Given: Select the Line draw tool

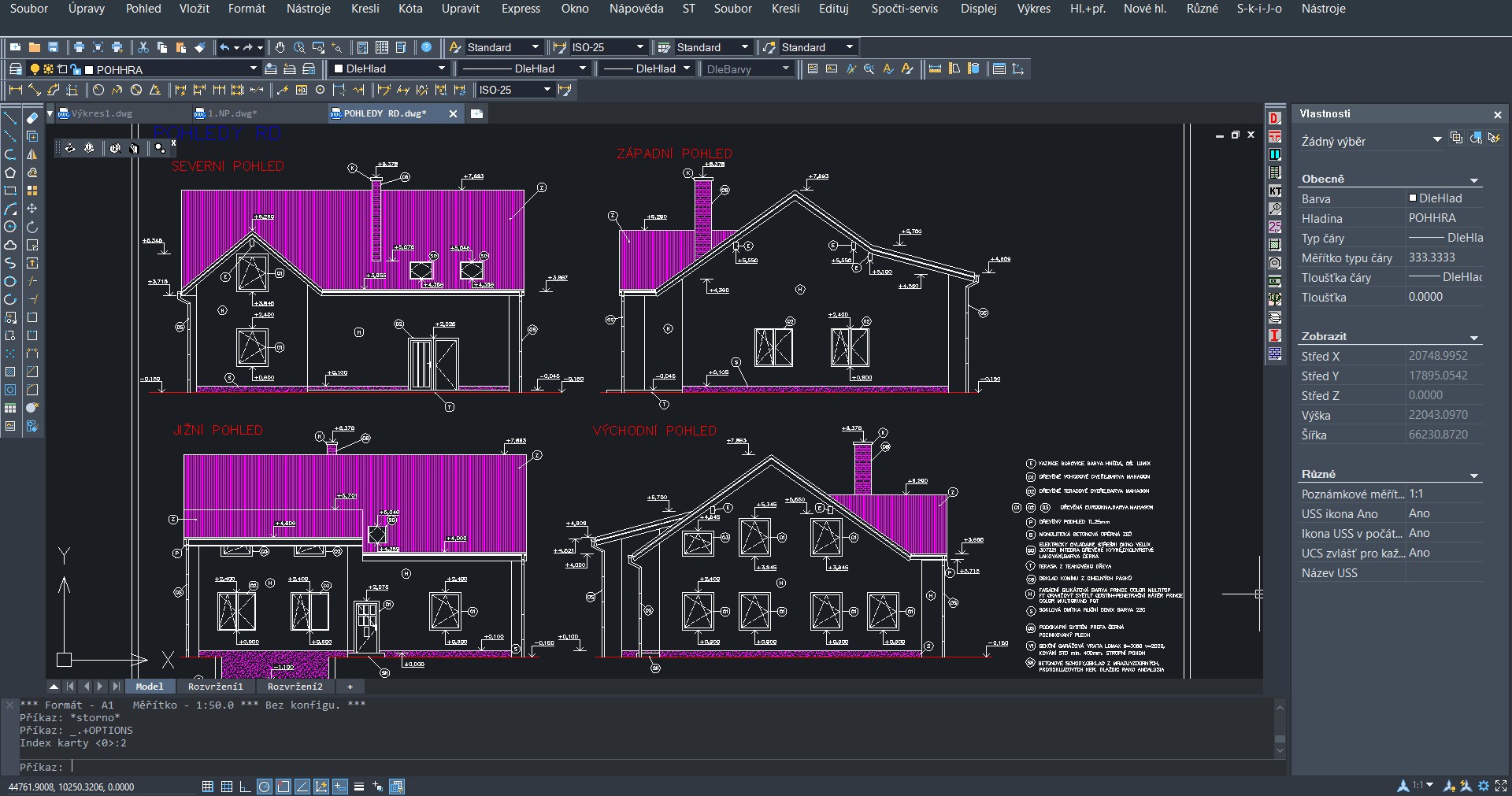Looking at the screenshot, I should click(x=10, y=118).
